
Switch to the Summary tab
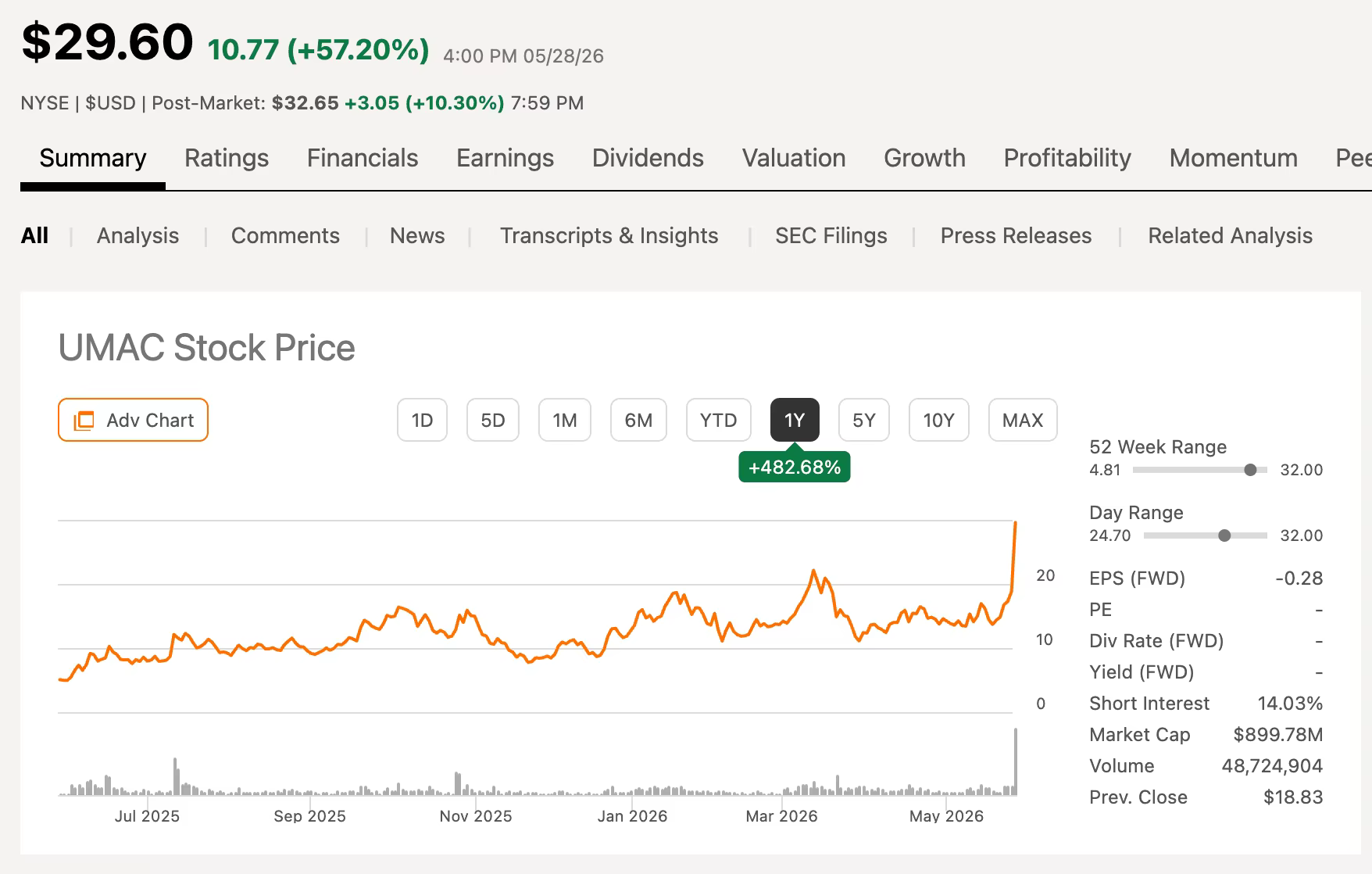pyautogui.click(x=93, y=159)
